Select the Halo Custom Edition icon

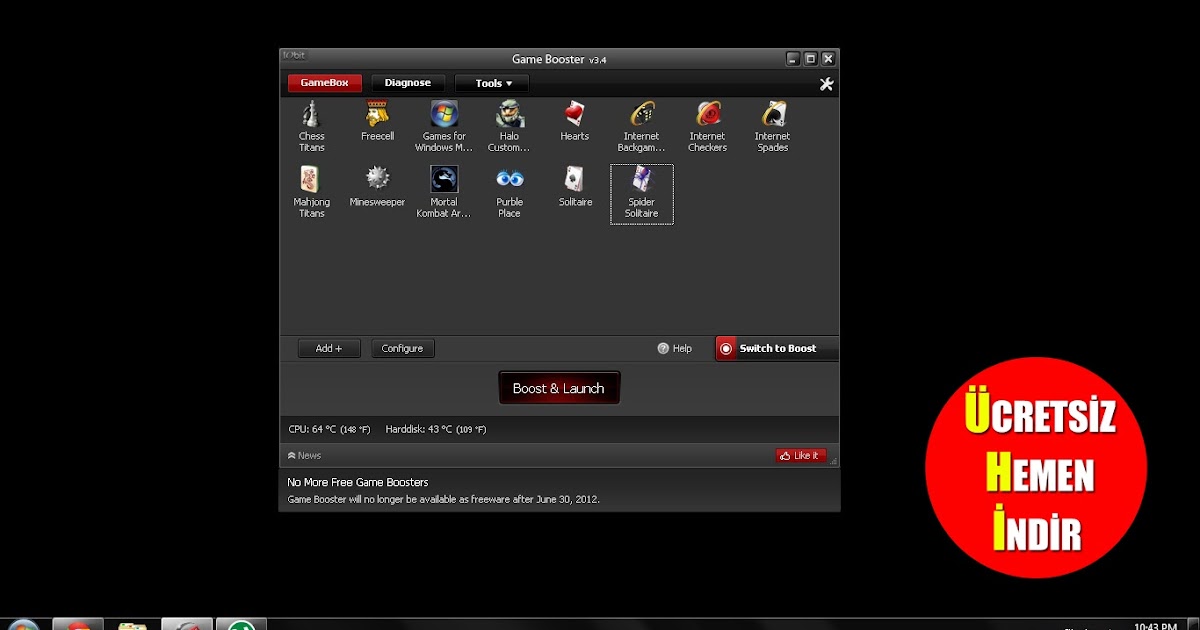[x=509, y=114]
